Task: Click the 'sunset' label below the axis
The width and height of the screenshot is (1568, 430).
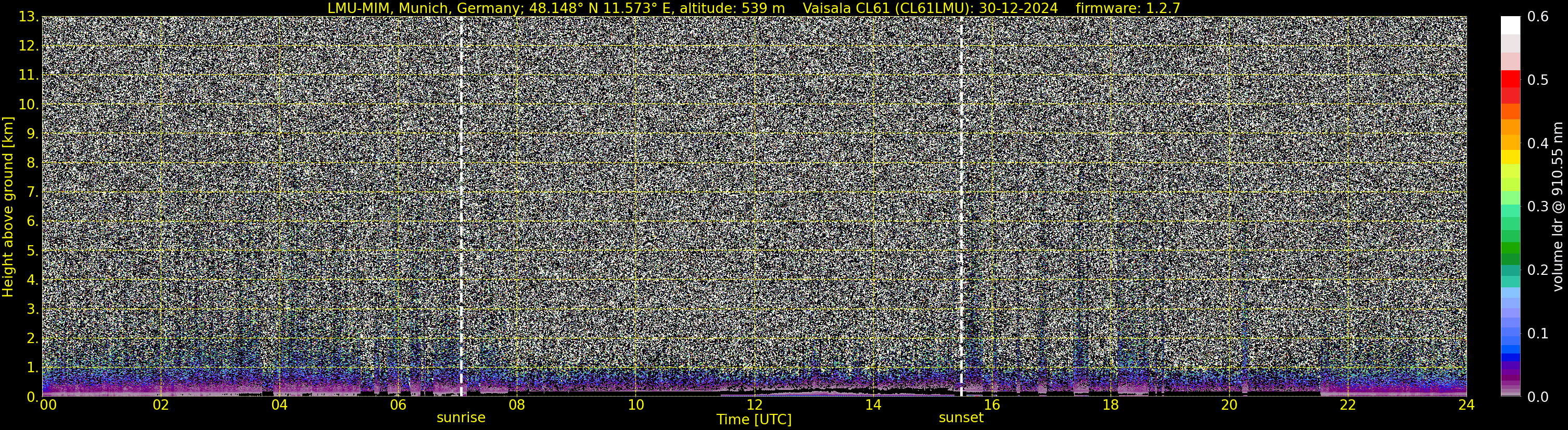Action: (961, 418)
